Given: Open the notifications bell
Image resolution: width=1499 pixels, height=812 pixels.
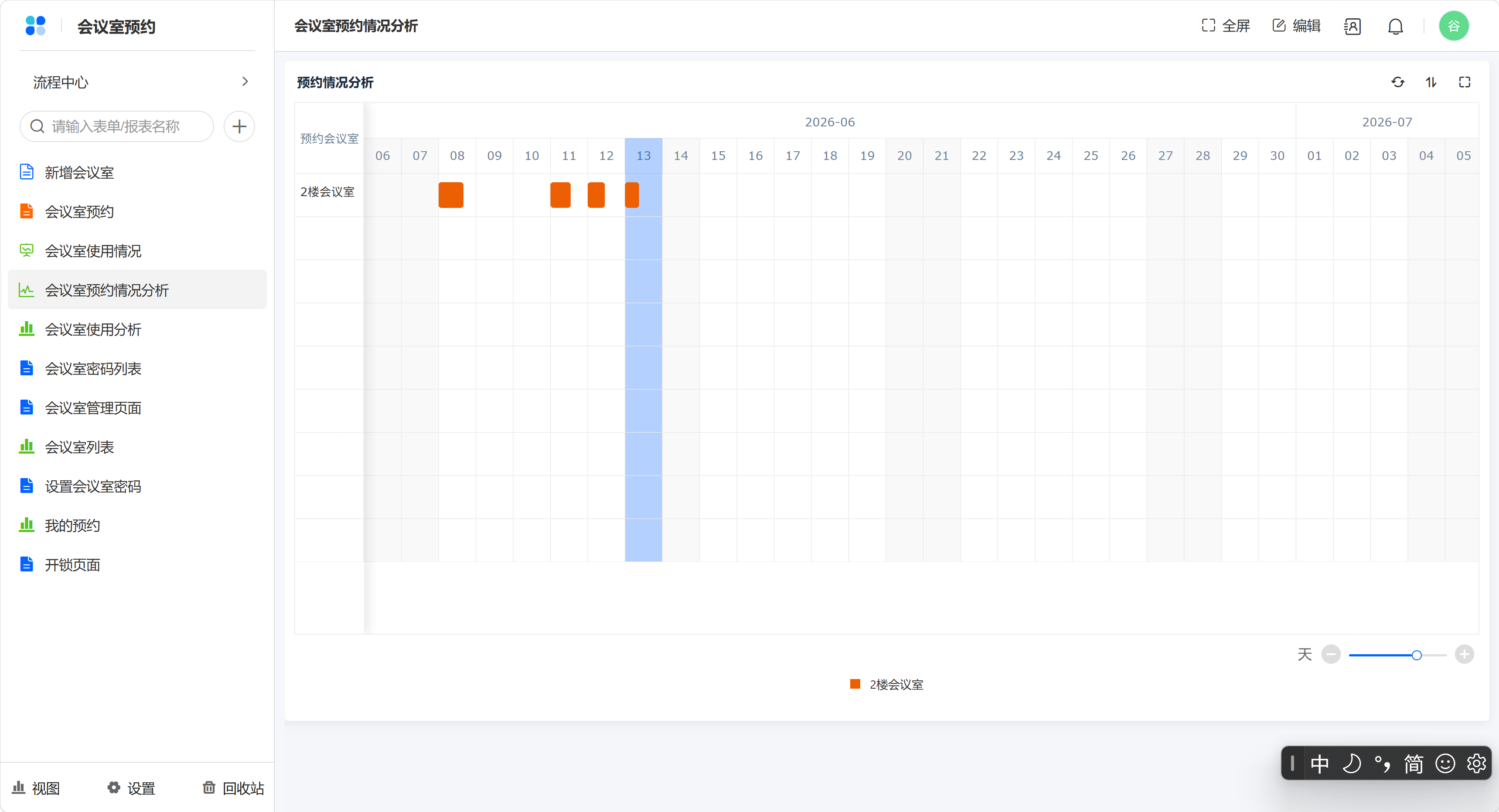Looking at the screenshot, I should click(1395, 26).
